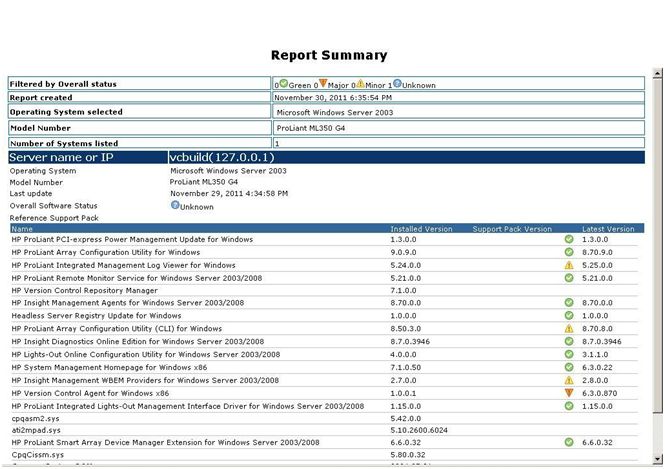665x469 pixels.
Task: Click the vertical scrollbar thumb
Action: click(x=657, y=245)
